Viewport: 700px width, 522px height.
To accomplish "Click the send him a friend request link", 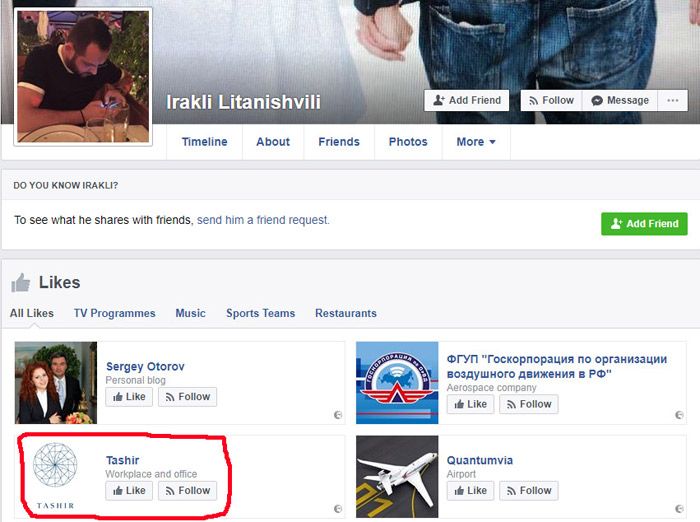I will [263, 220].
